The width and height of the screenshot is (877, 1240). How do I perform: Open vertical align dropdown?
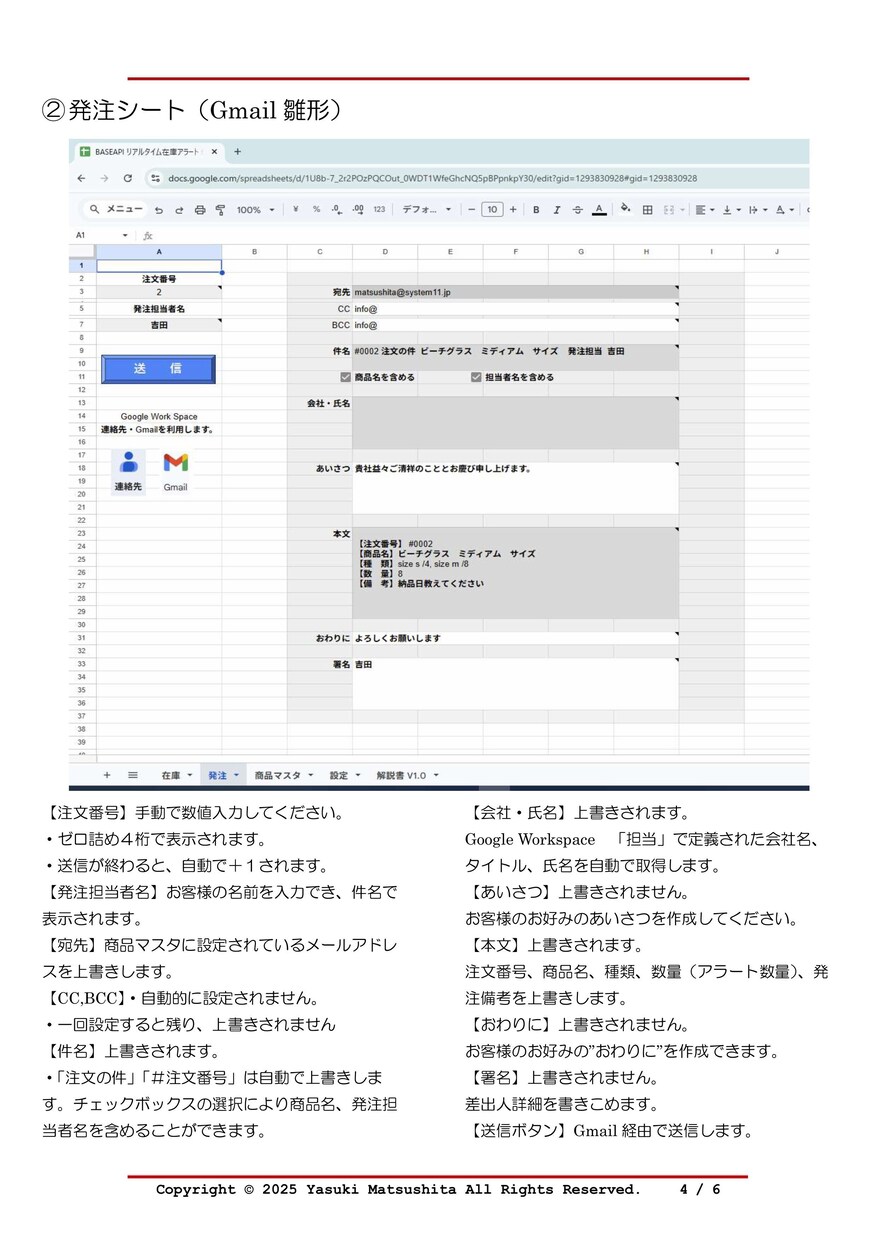(731, 210)
